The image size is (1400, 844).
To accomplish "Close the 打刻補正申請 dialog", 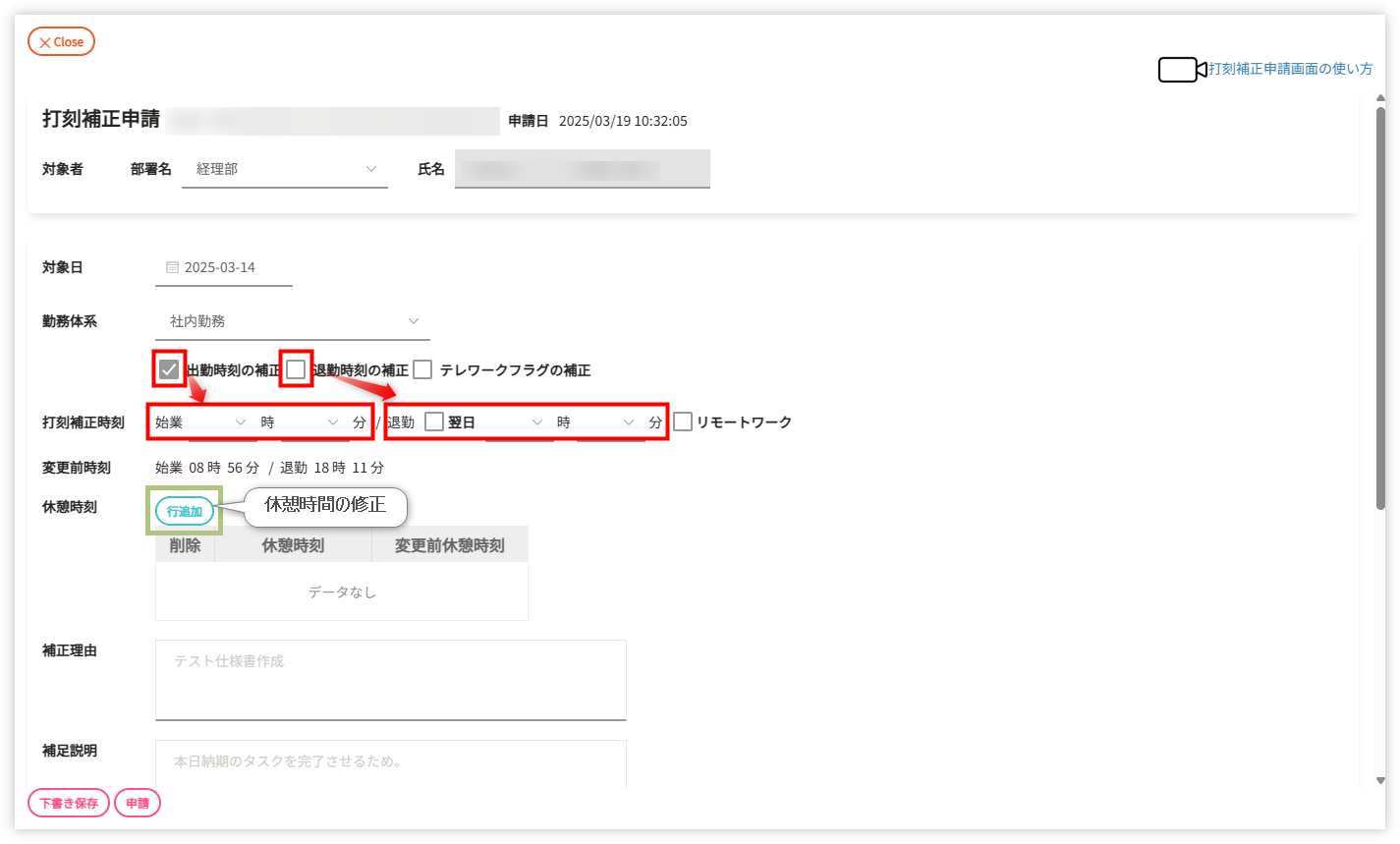I will (61, 42).
